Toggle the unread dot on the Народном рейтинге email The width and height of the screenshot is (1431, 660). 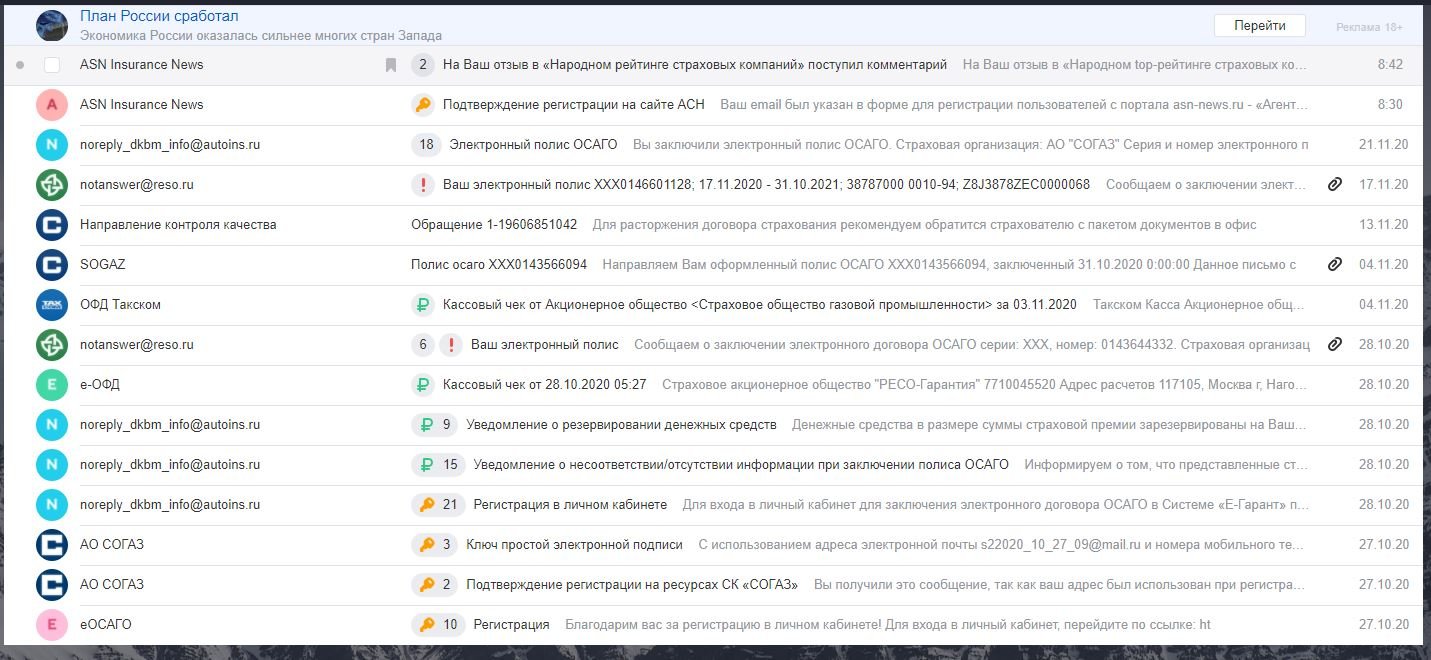(x=20, y=65)
